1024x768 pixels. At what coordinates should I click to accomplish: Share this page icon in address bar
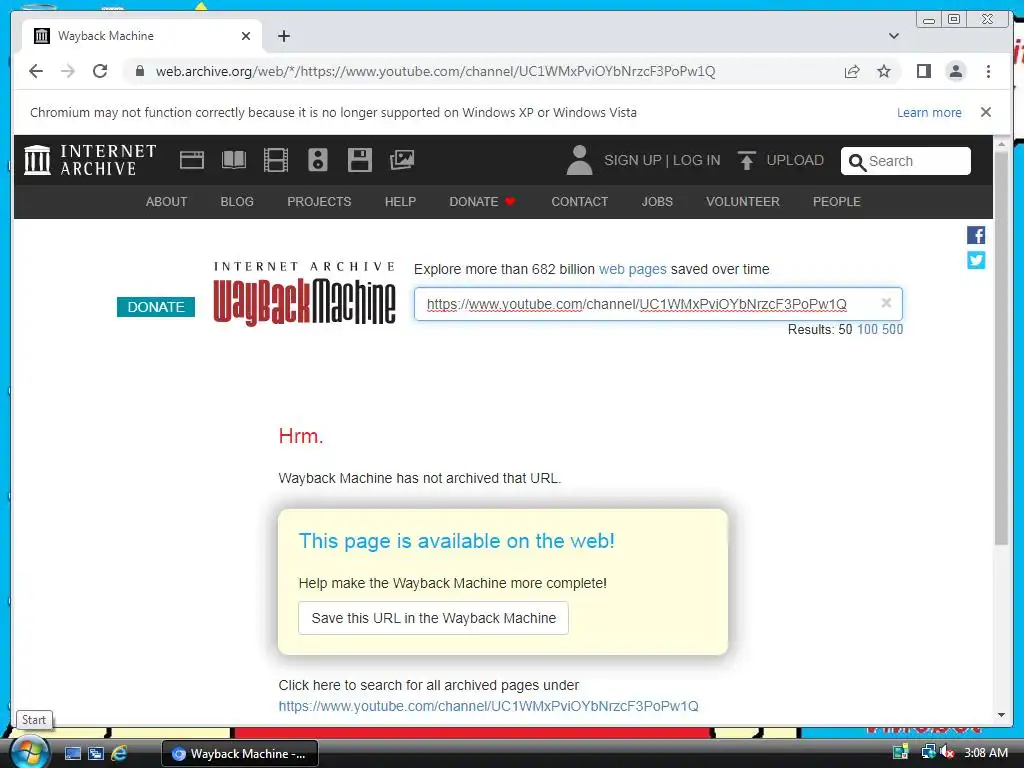[852, 71]
